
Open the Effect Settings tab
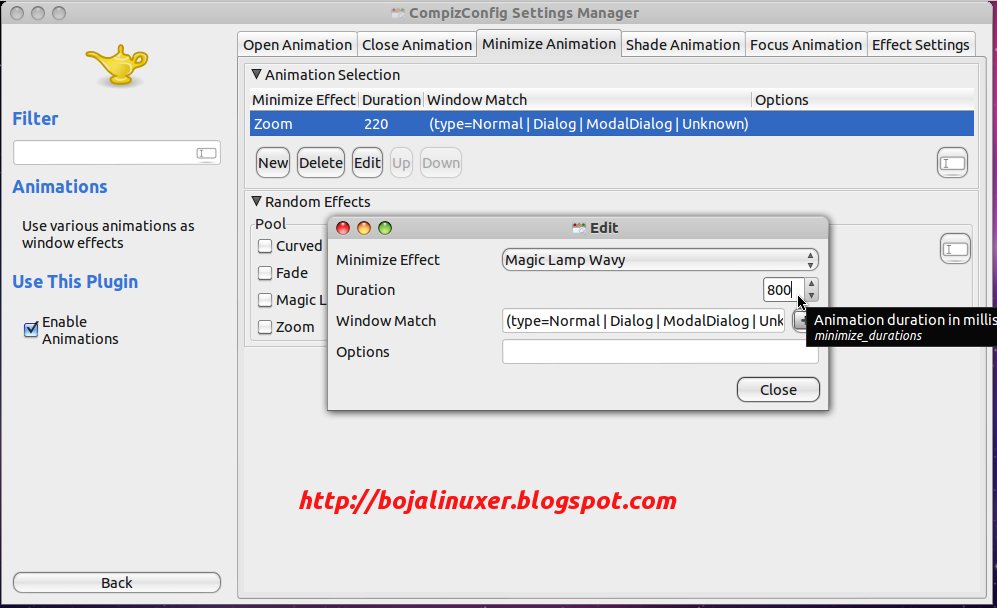(x=920, y=45)
